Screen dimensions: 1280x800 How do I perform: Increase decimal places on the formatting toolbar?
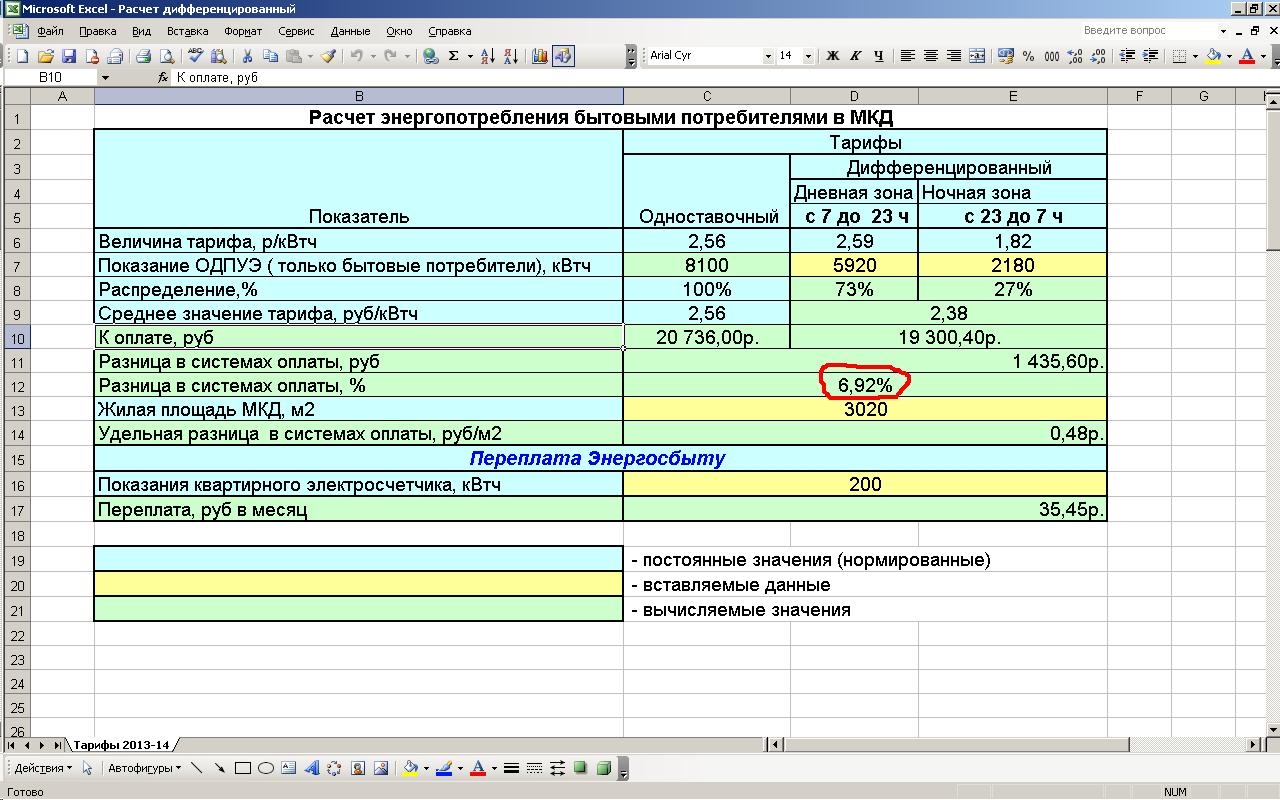point(1075,56)
